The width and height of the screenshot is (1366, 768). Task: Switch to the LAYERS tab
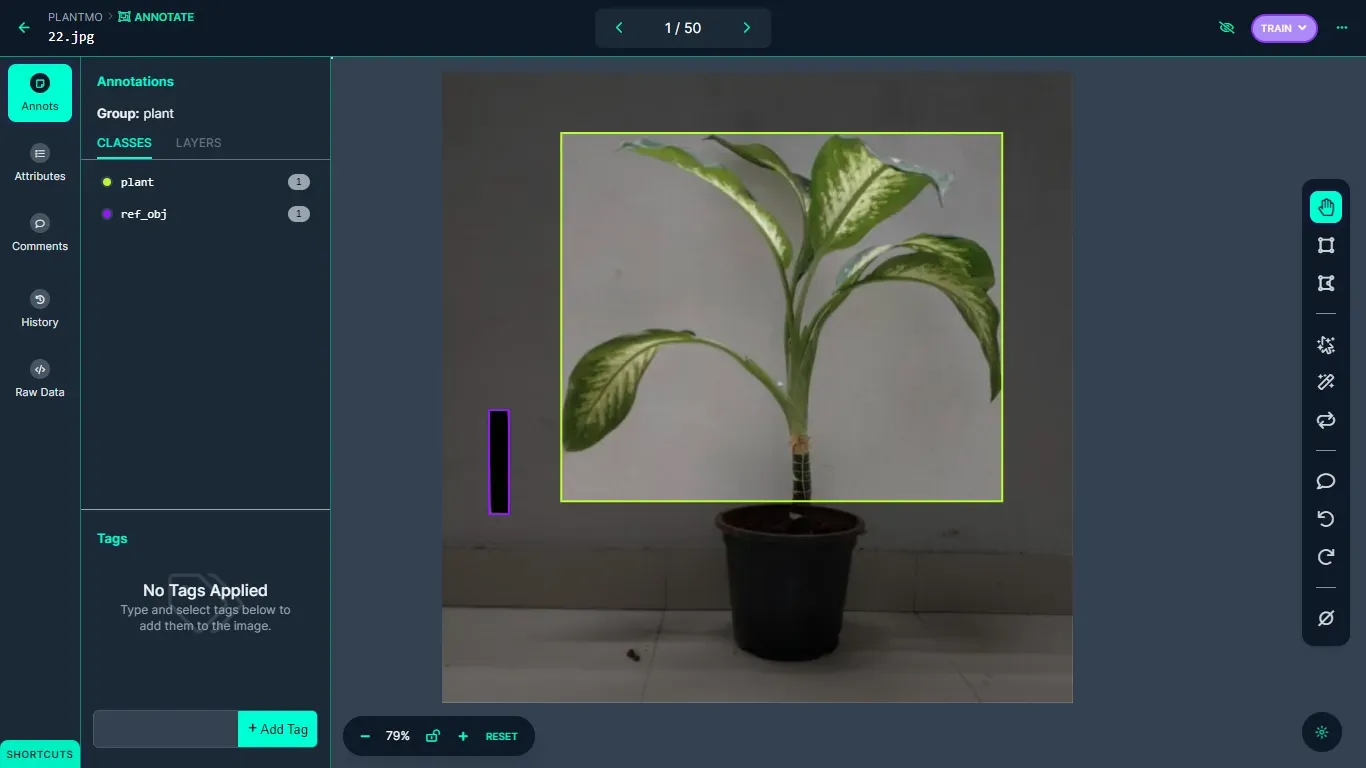tap(197, 143)
